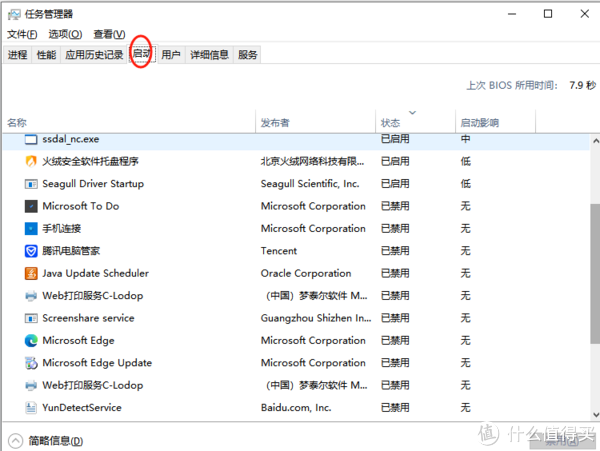The image size is (600, 451).
Task: Select the 火绒安全软件托盘程序 entry
Action: point(90,161)
